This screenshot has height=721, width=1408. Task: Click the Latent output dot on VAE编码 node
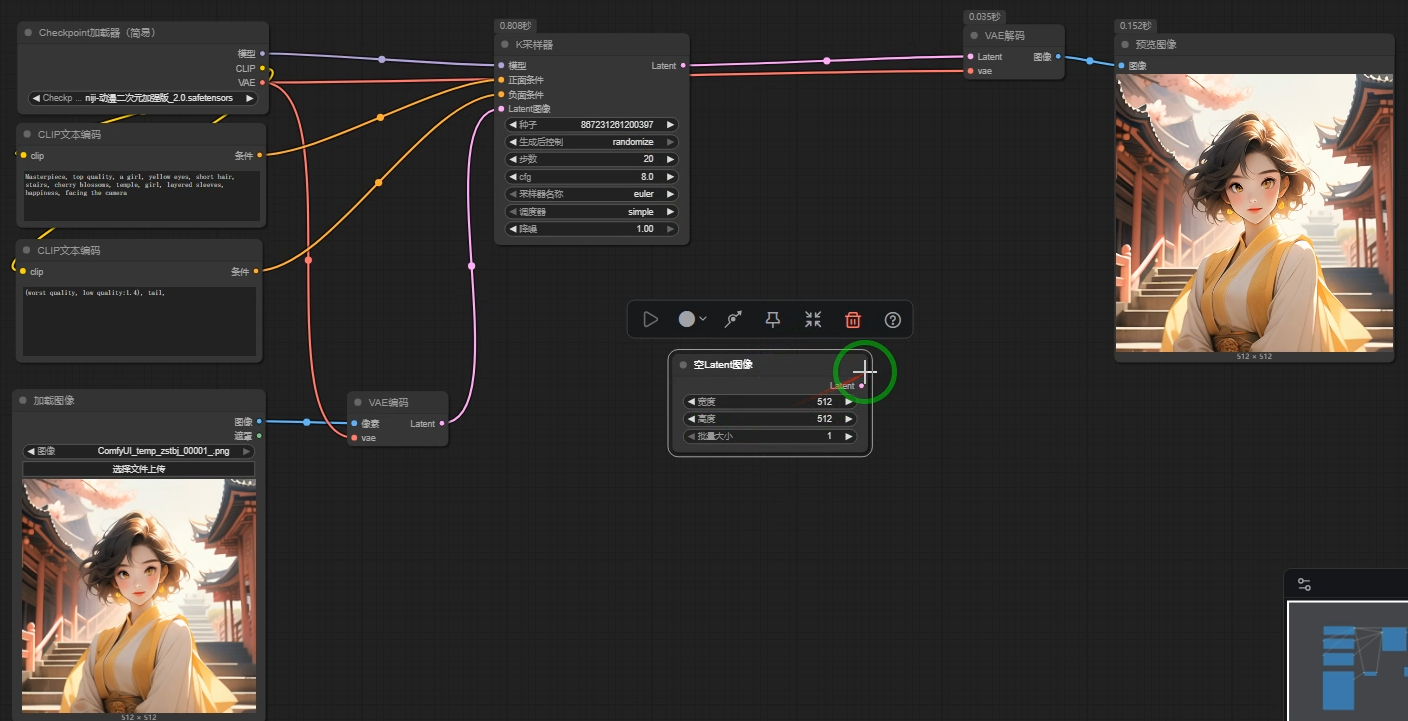442,423
